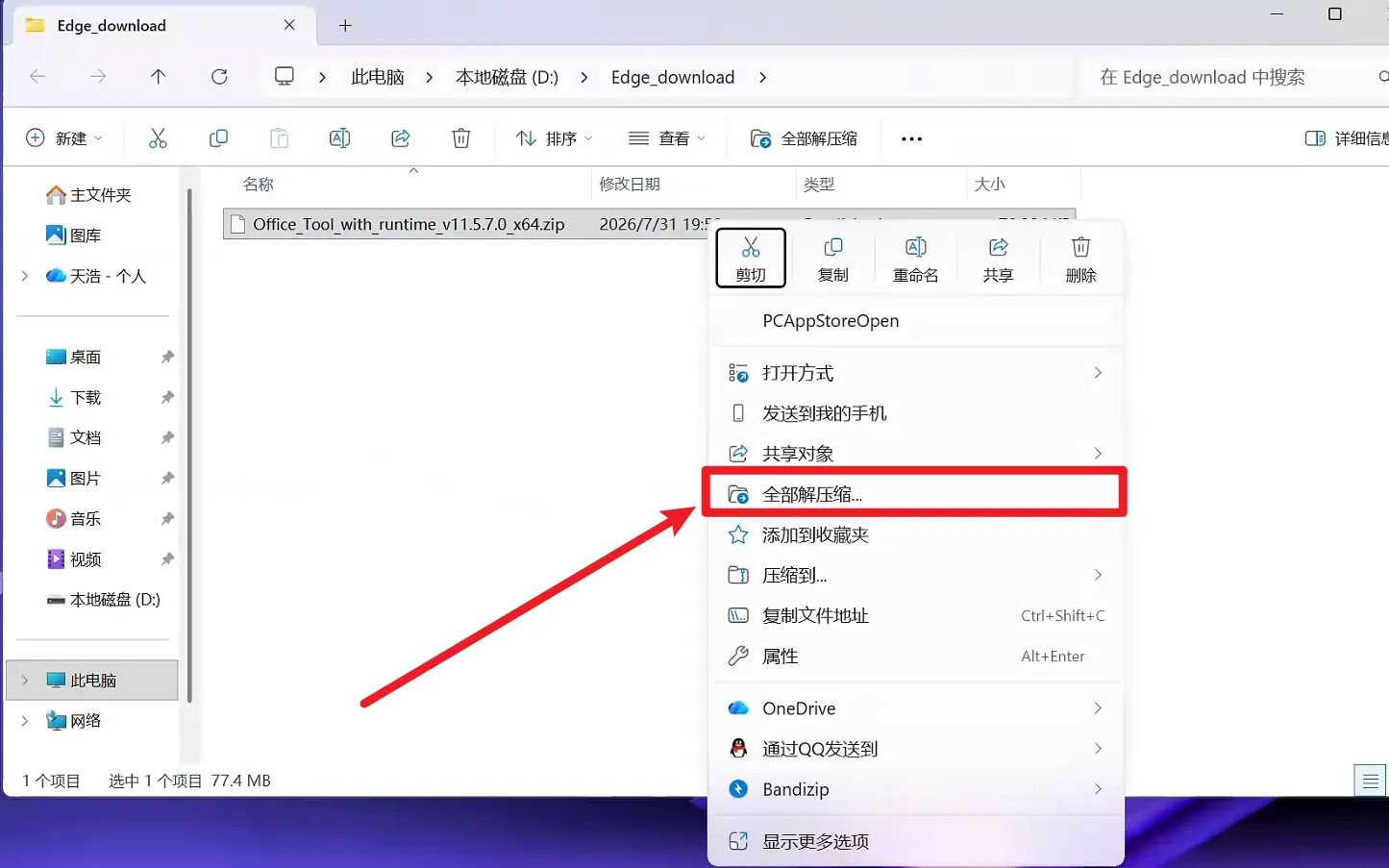The image size is (1389, 868).
Task: Click the toolbar Rename icon
Action: tap(339, 138)
